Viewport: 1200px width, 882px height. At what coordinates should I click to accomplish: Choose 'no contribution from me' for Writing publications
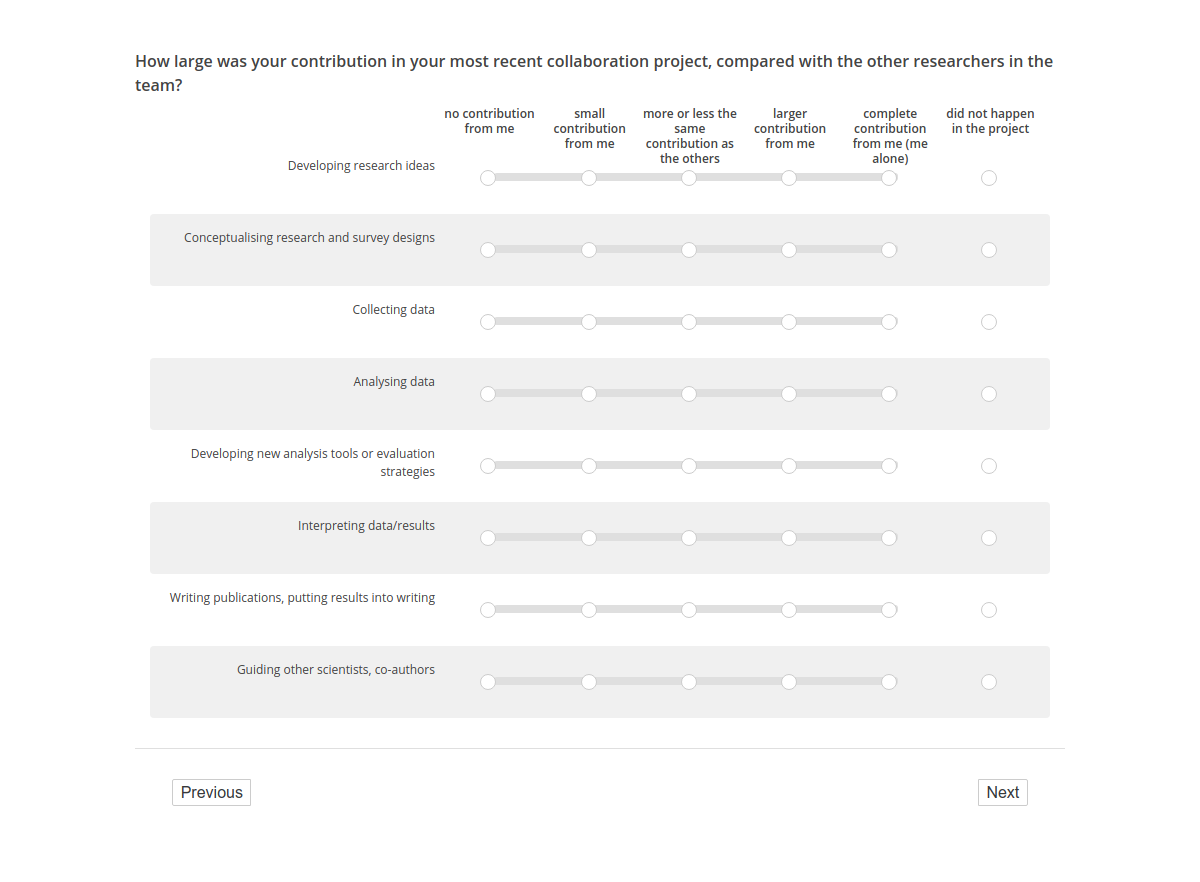click(x=488, y=610)
